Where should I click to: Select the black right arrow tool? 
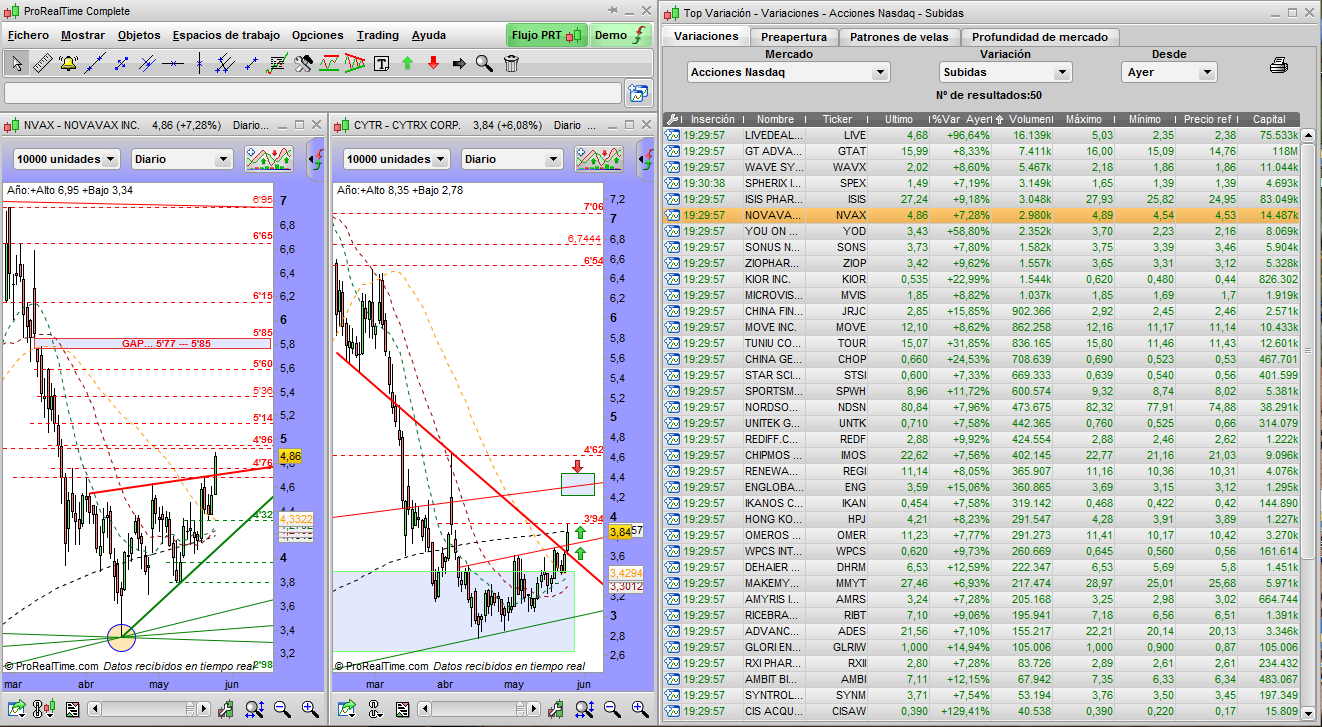click(459, 64)
